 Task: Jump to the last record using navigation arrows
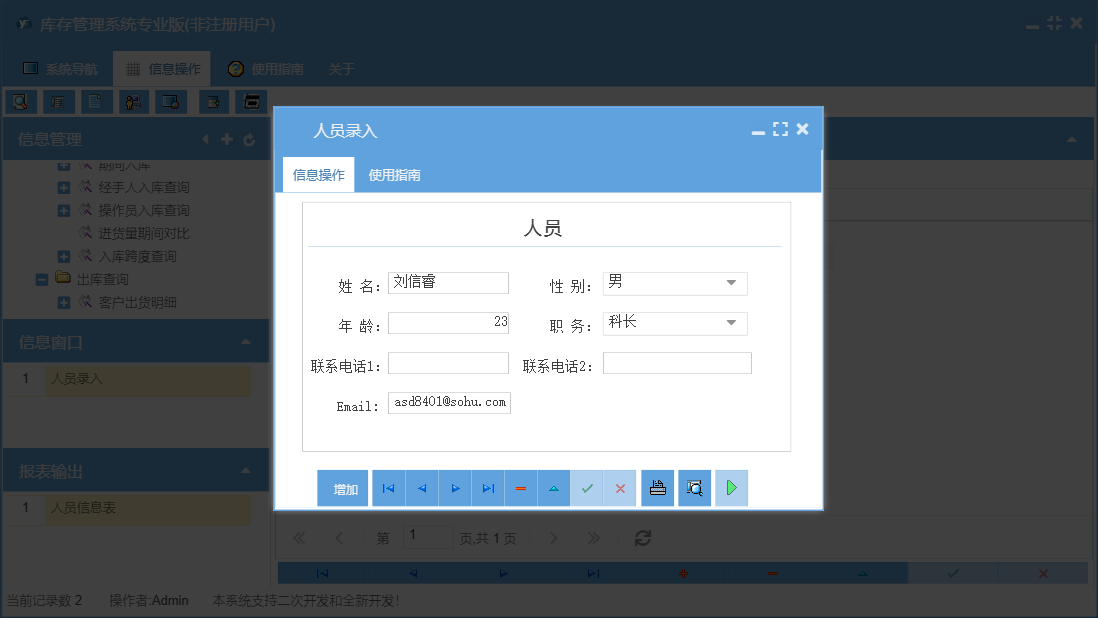point(488,488)
